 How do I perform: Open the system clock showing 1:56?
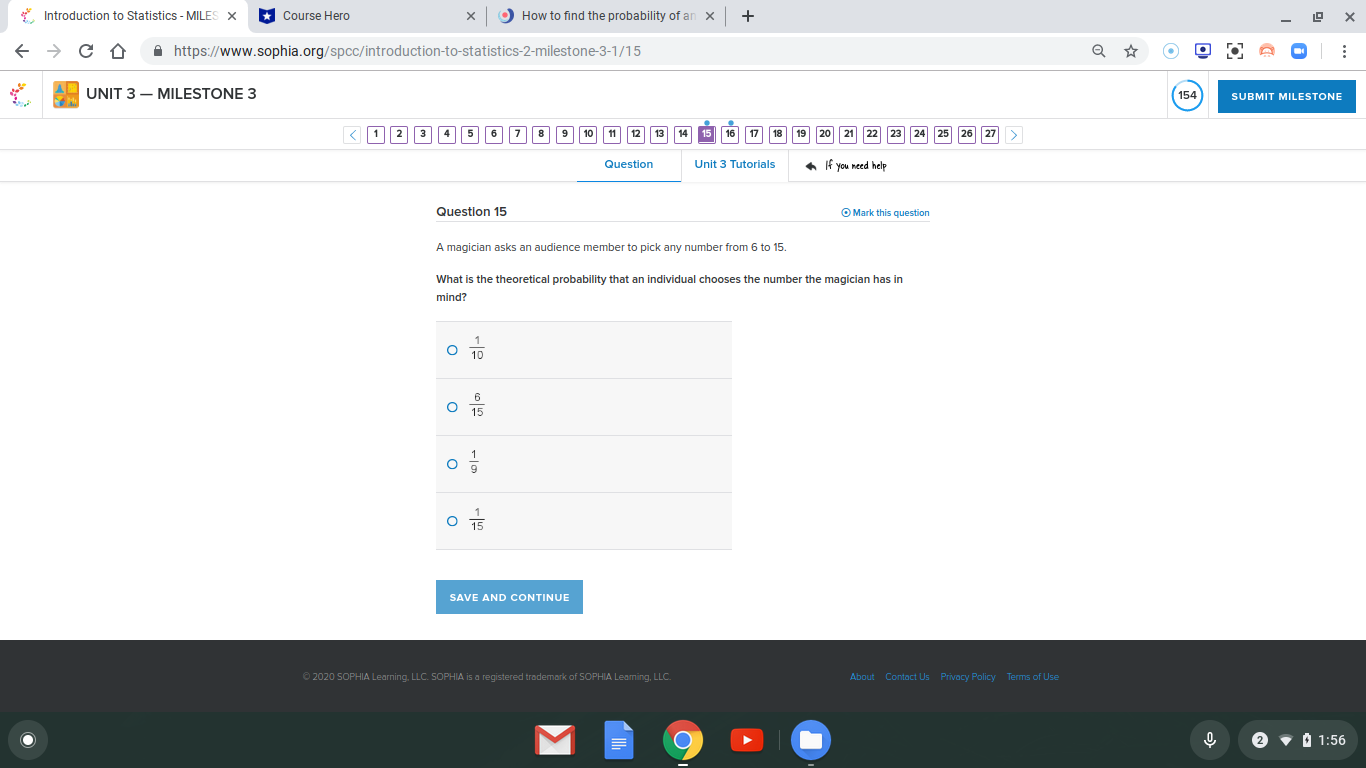pyautogui.click(x=1332, y=740)
